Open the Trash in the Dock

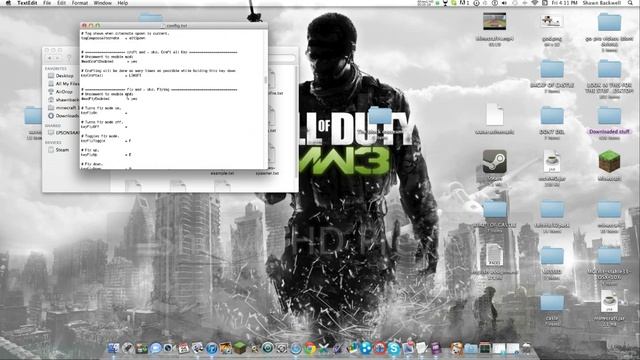tap(527, 348)
